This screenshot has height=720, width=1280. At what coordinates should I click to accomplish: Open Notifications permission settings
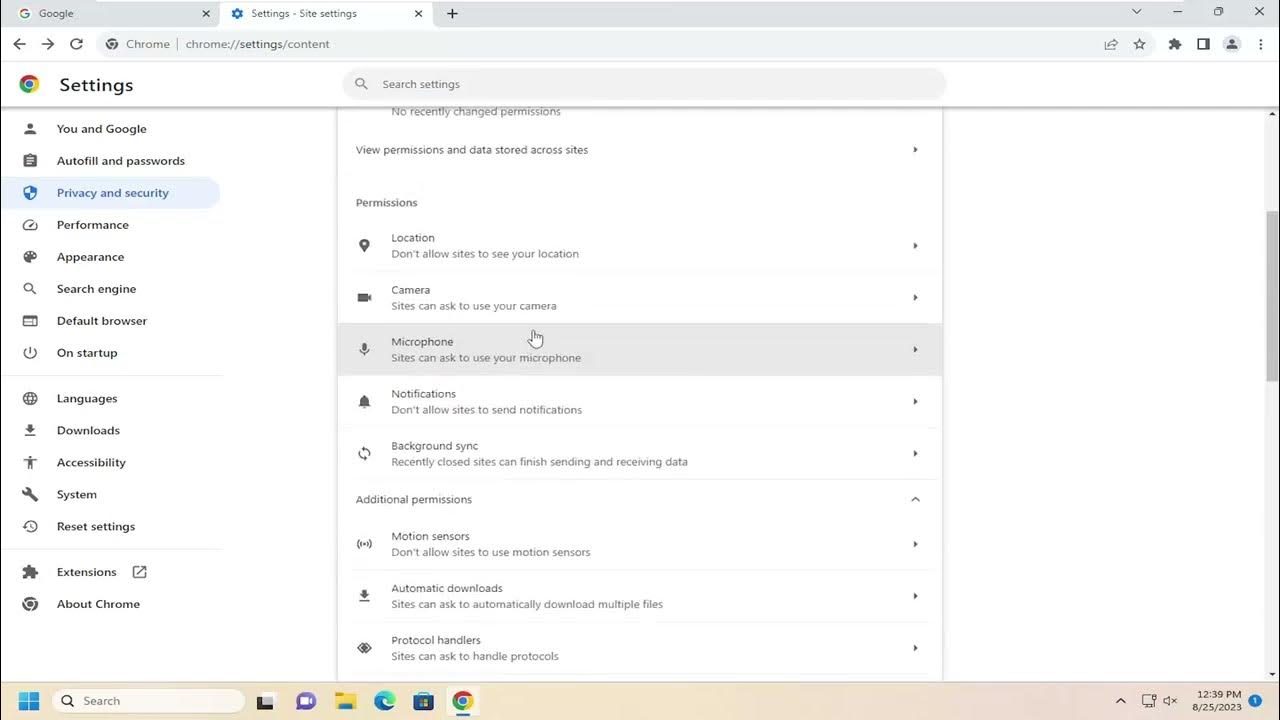[640, 402]
